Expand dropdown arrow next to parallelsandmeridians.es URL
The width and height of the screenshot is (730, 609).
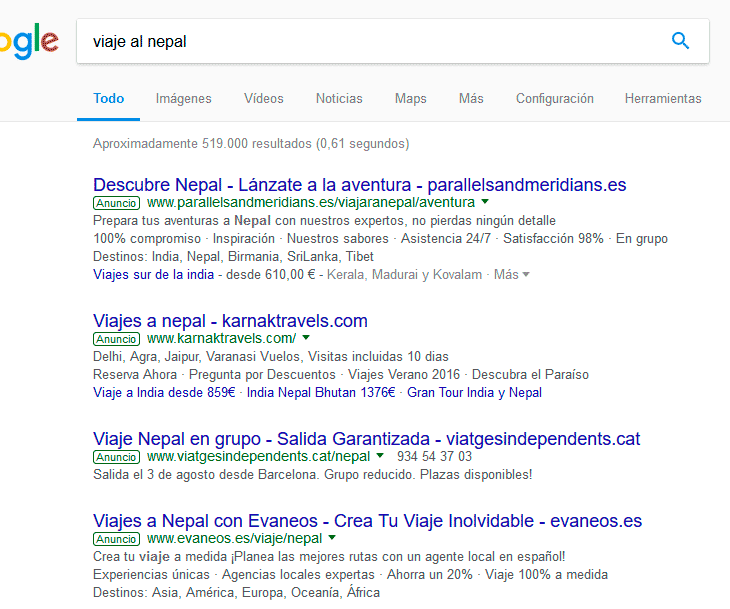[485, 202]
